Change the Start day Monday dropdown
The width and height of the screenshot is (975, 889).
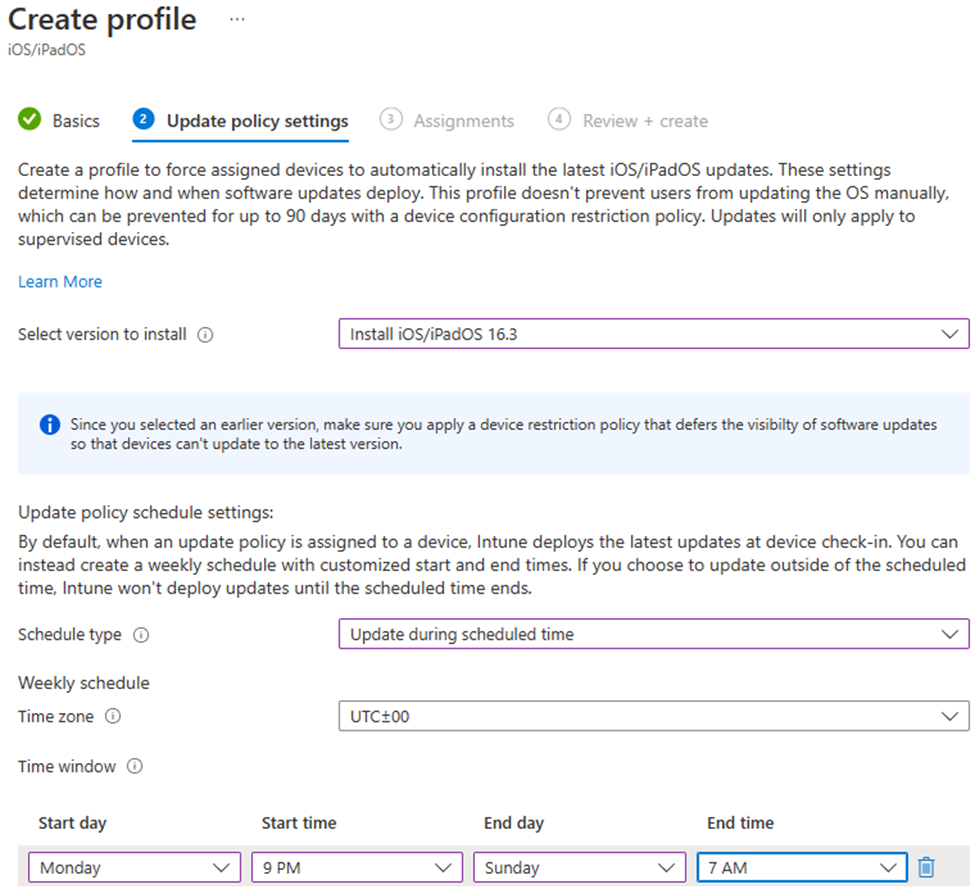point(134,868)
